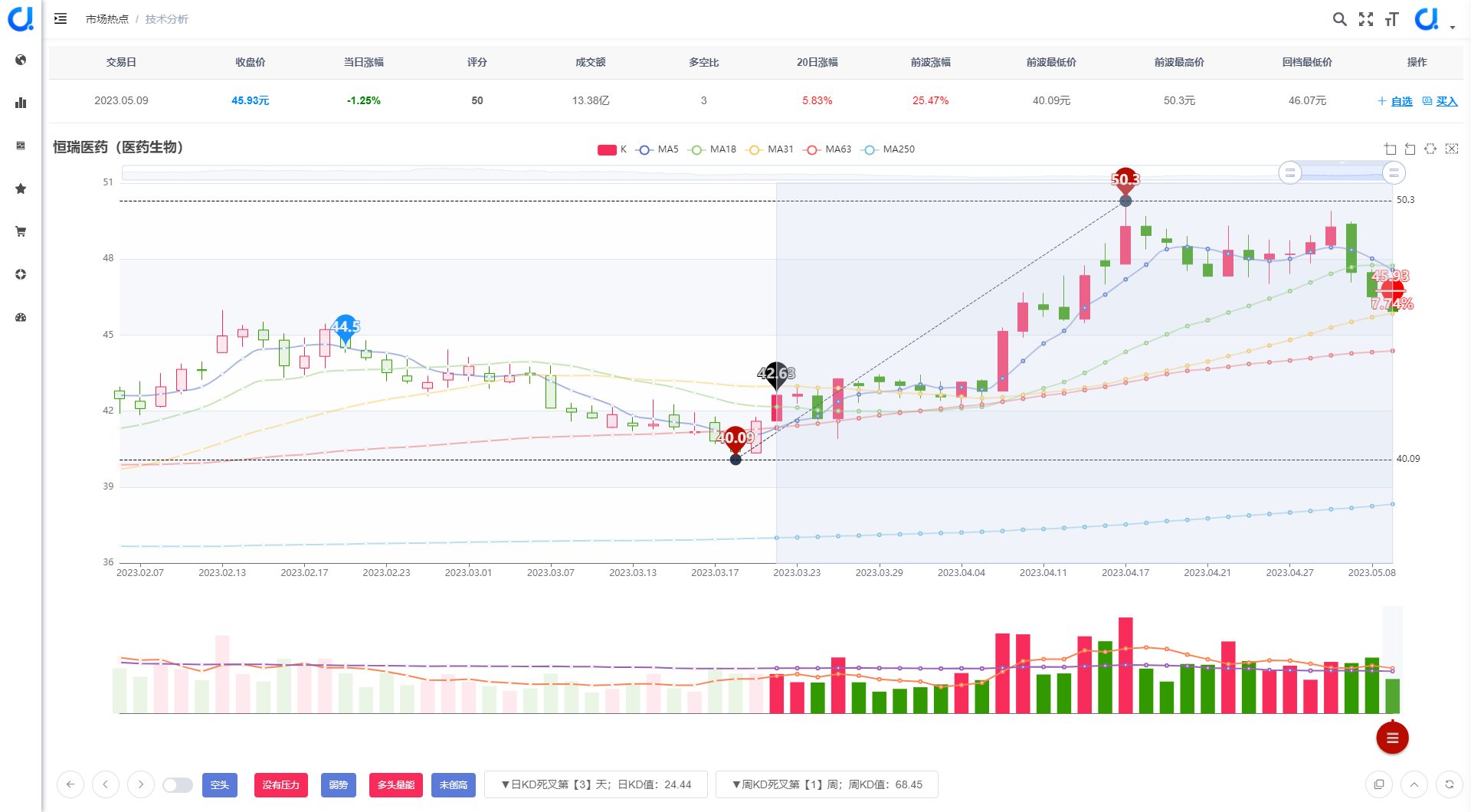Click the -1.25% daily change value
Screen dimensions: 1471x812
tap(364, 100)
